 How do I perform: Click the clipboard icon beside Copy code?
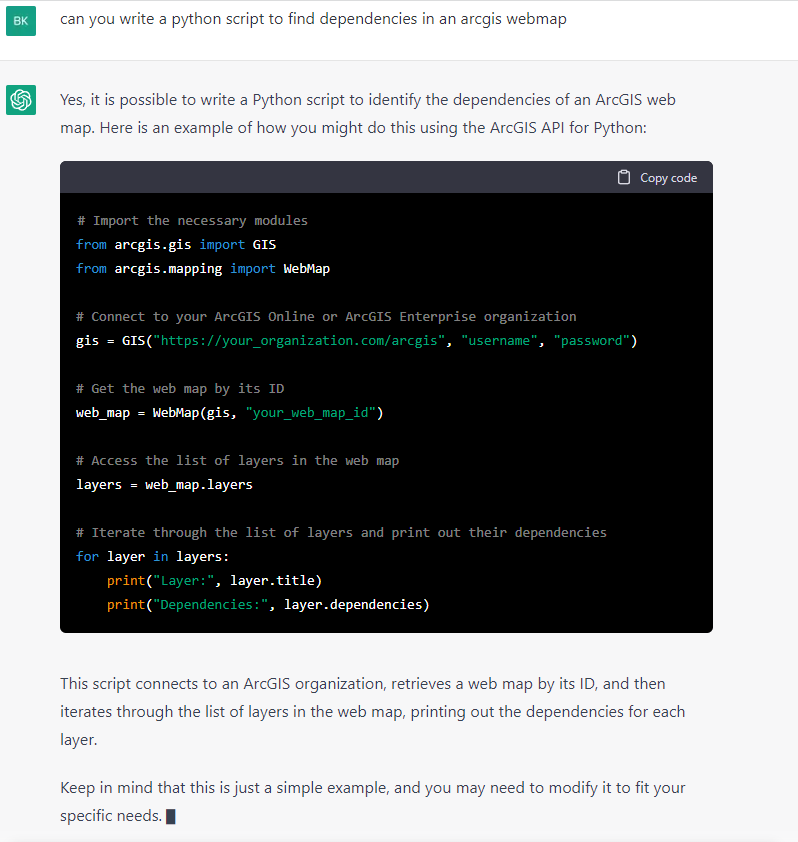[622, 177]
